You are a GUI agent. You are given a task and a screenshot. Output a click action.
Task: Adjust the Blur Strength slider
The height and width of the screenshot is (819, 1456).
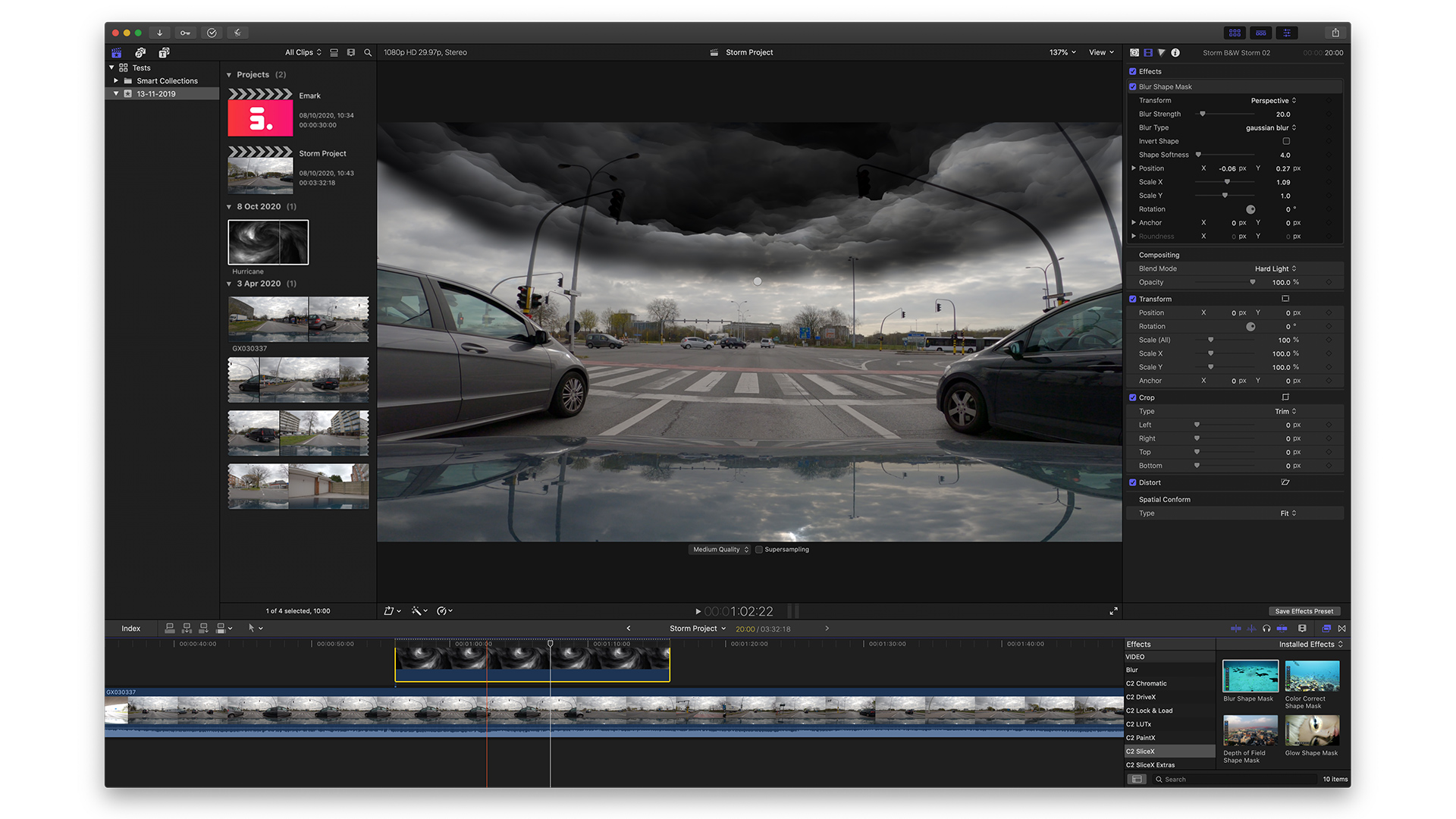1202,114
